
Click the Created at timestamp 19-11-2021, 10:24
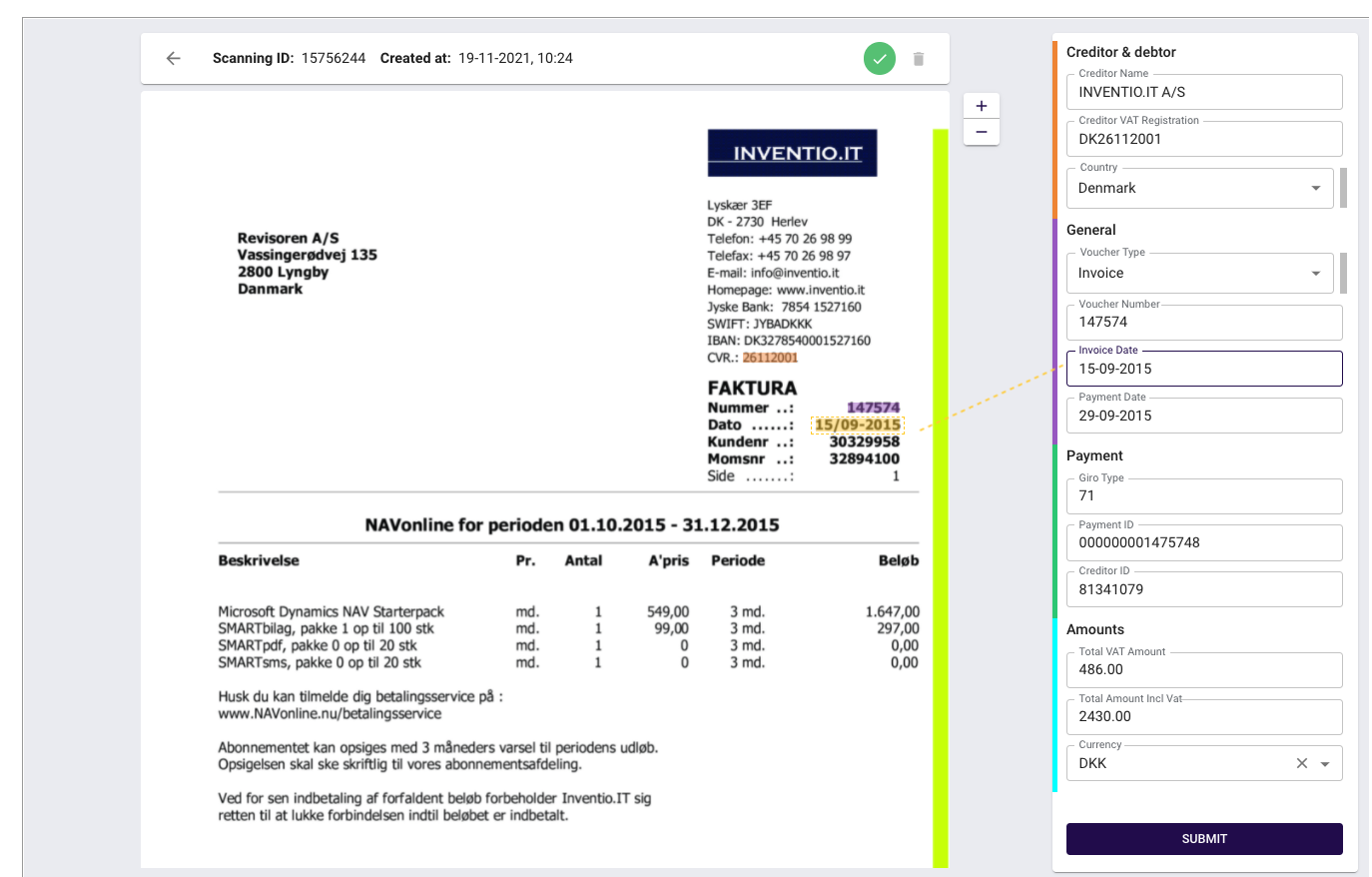pyautogui.click(x=515, y=58)
